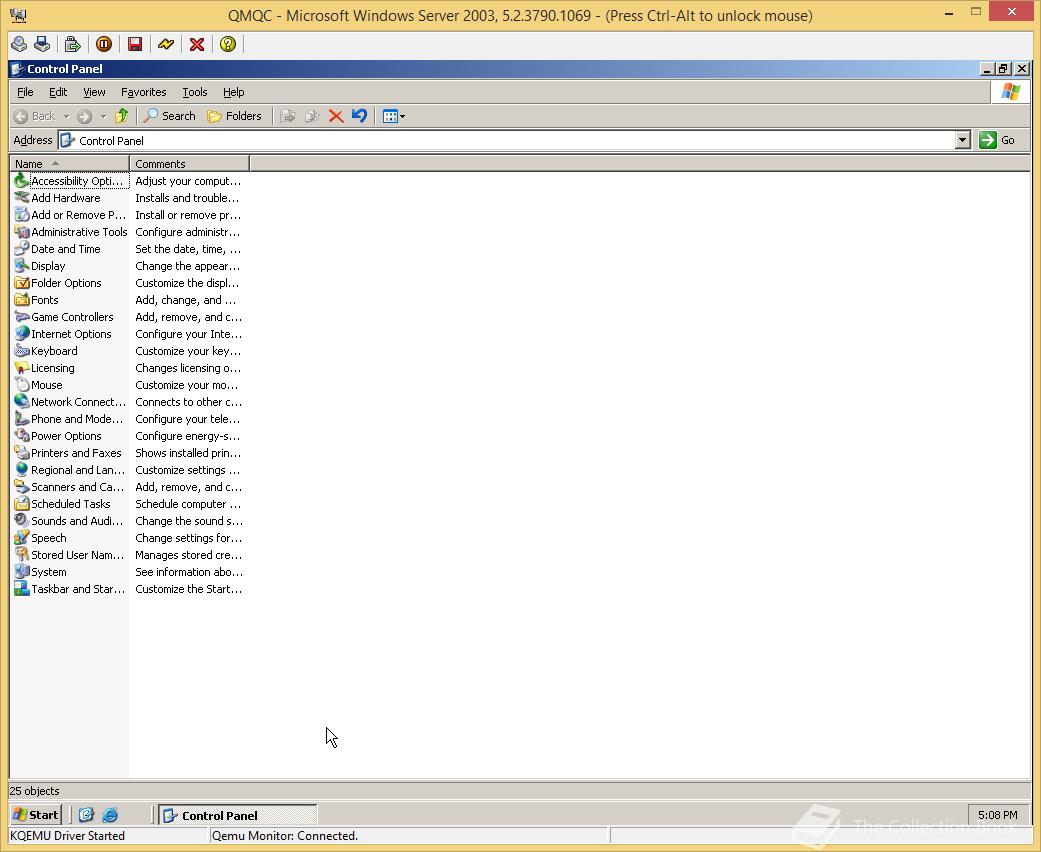Open the Forward history dropdown arrow
The height and width of the screenshot is (852, 1041).
click(x=104, y=116)
